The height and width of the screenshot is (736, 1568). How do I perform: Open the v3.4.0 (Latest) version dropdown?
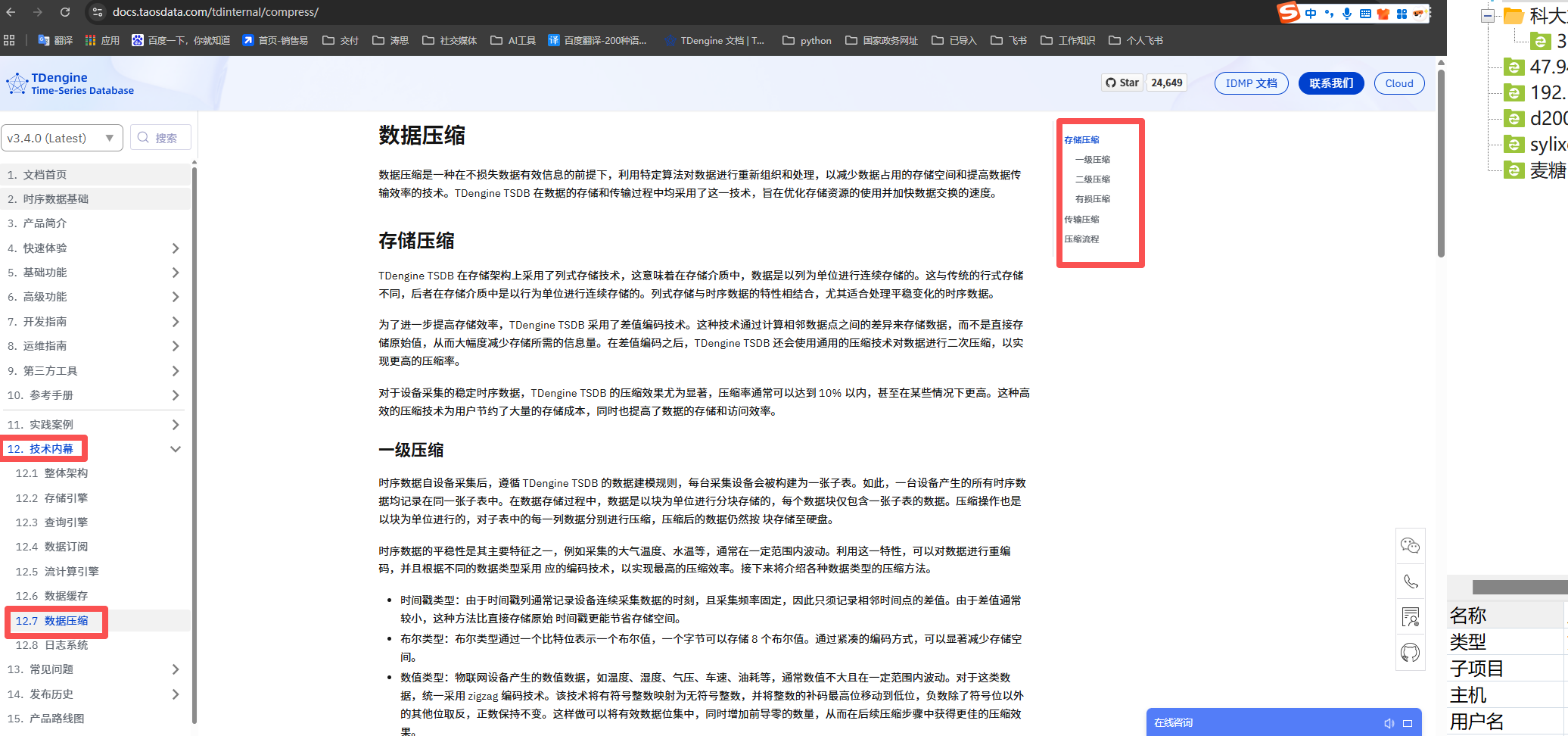(x=61, y=138)
